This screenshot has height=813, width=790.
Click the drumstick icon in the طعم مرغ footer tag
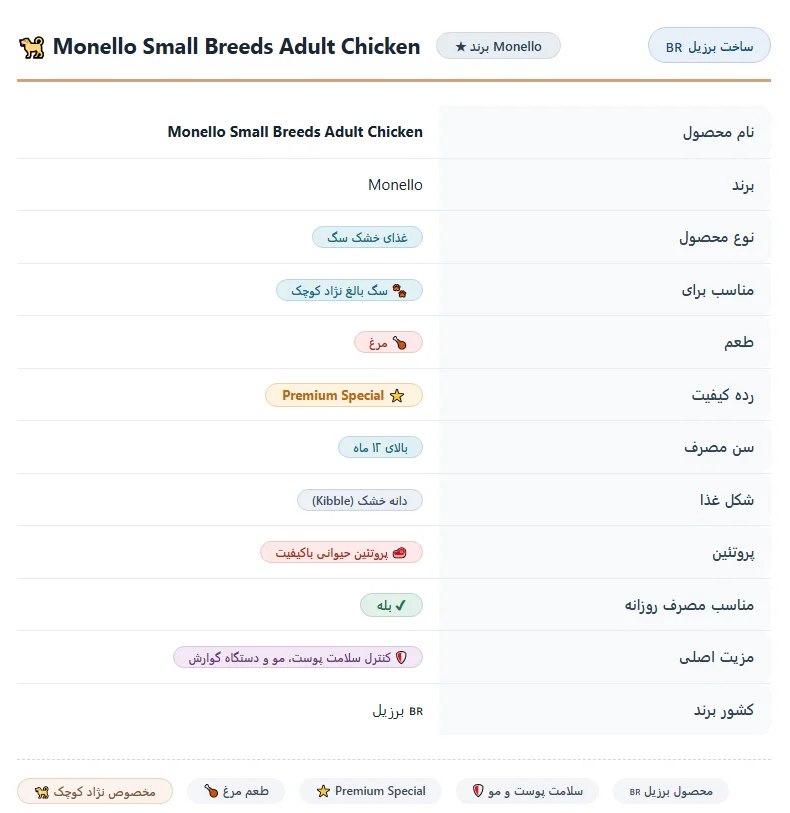[211, 791]
